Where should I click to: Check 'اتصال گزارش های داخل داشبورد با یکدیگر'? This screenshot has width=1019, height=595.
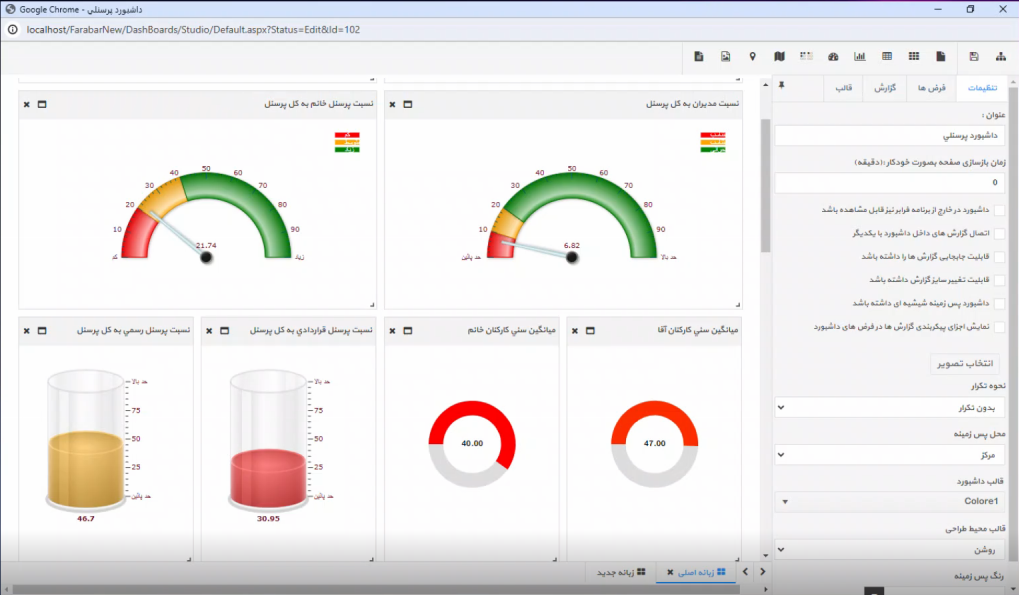pos(1000,233)
